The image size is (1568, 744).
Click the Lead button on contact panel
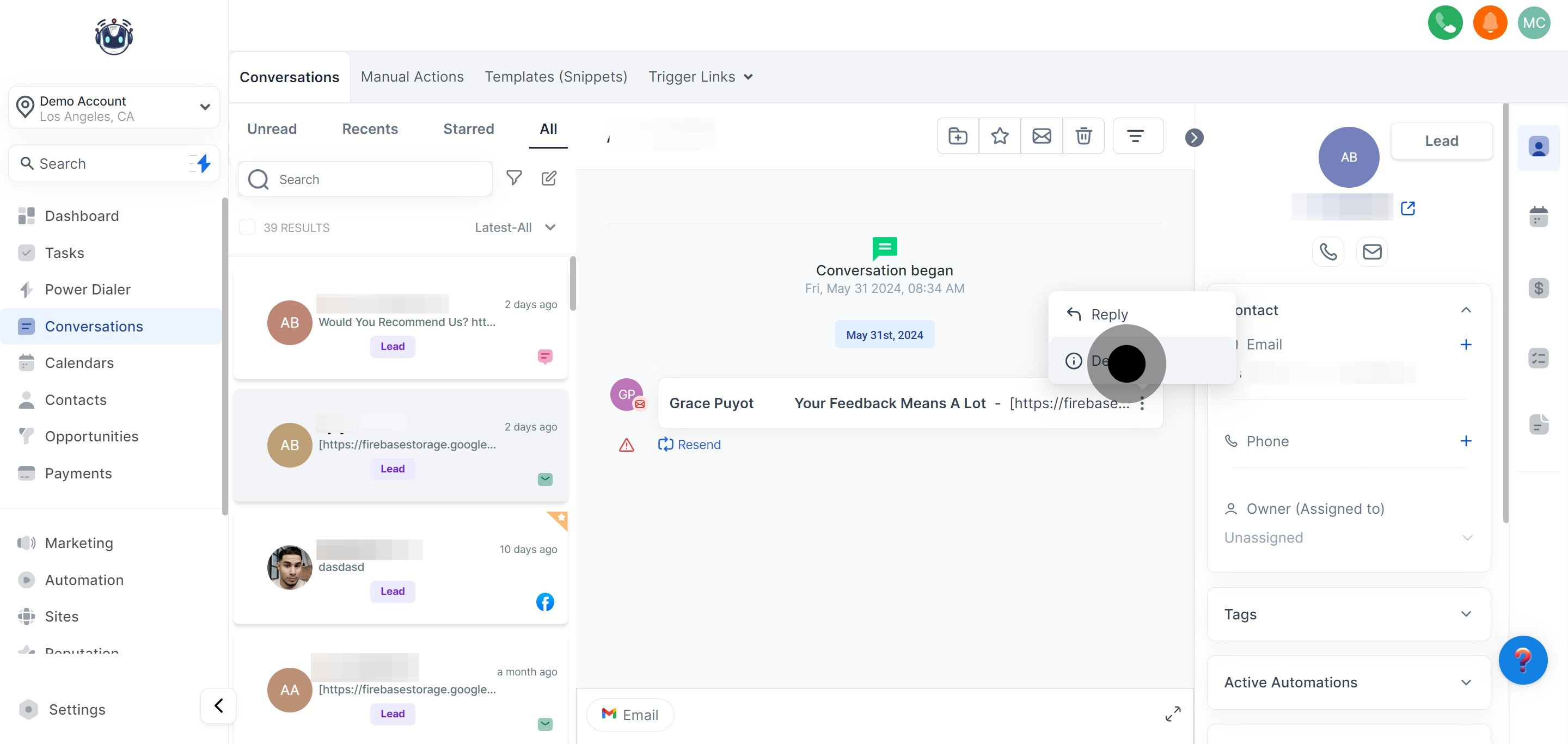tap(1441, 140)
